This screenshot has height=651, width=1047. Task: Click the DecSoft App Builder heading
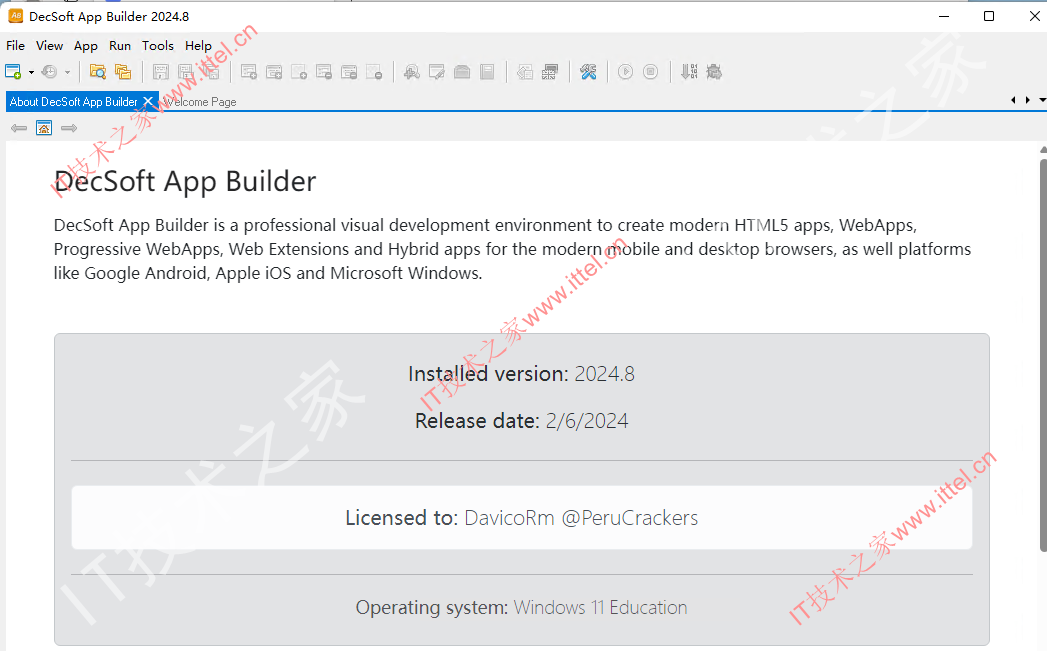185,182
